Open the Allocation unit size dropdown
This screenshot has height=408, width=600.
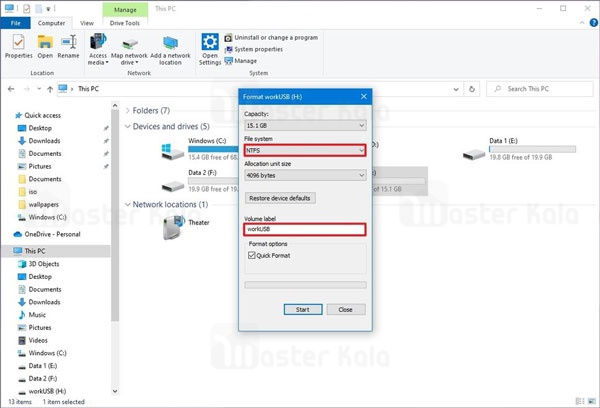point(305,175)
